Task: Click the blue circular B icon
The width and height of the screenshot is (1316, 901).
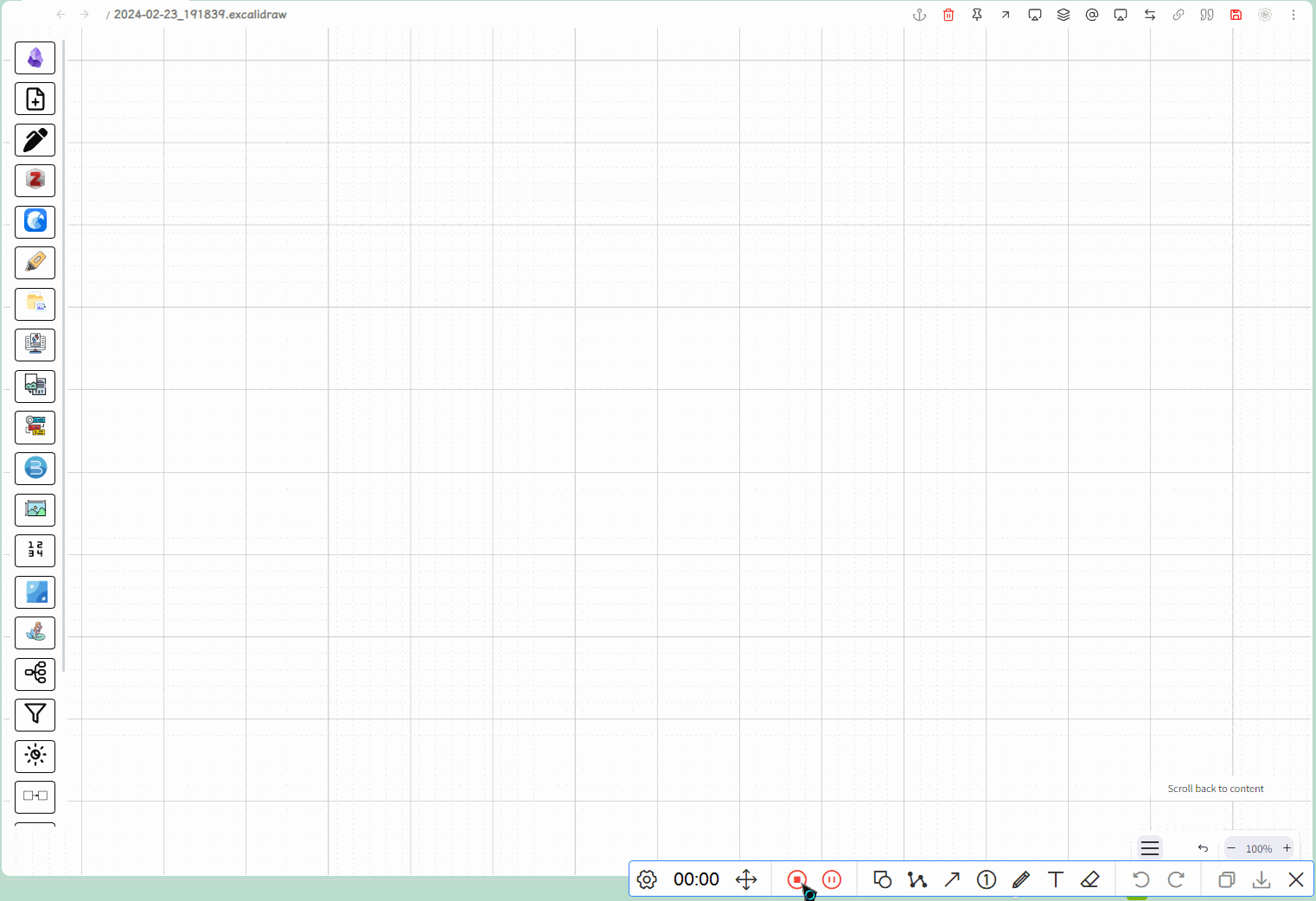Action: click(35, 469)
